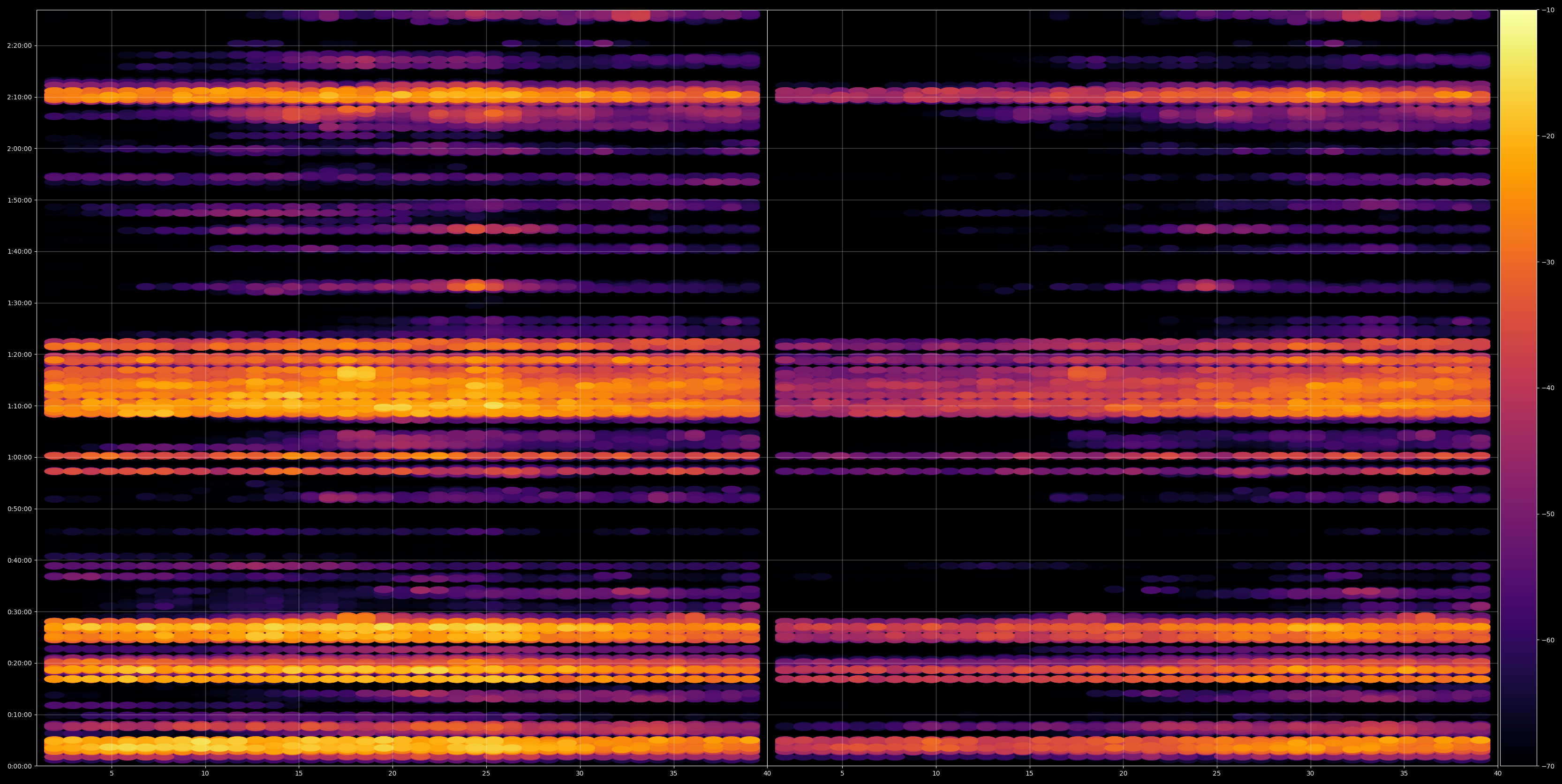
Task: Click x-axis label 15 under right heatmap
Action: (1030, 774)
